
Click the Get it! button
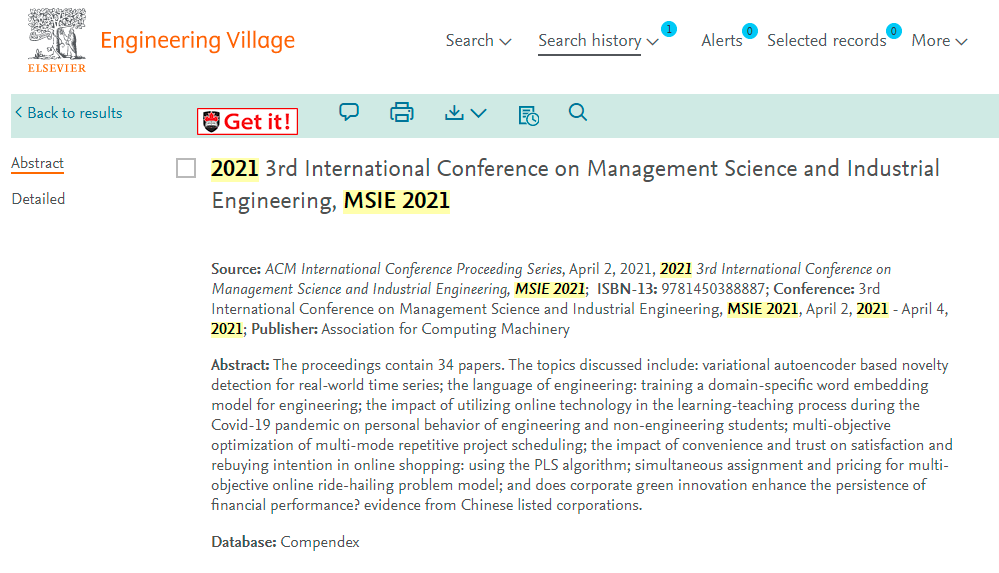pos(247,121)
